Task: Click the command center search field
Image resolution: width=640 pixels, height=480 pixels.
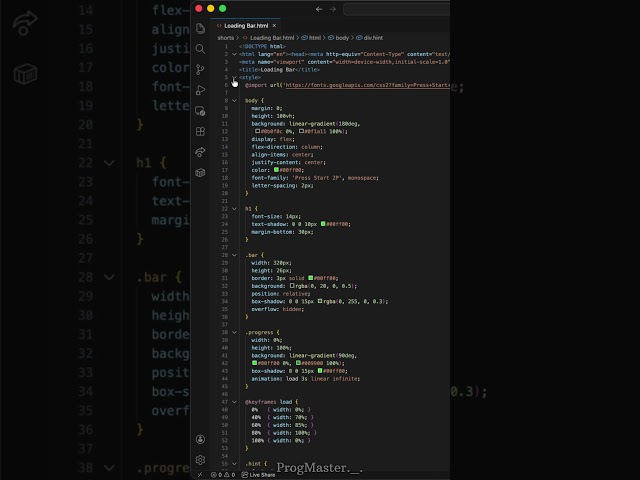Action: coord(397,9)
